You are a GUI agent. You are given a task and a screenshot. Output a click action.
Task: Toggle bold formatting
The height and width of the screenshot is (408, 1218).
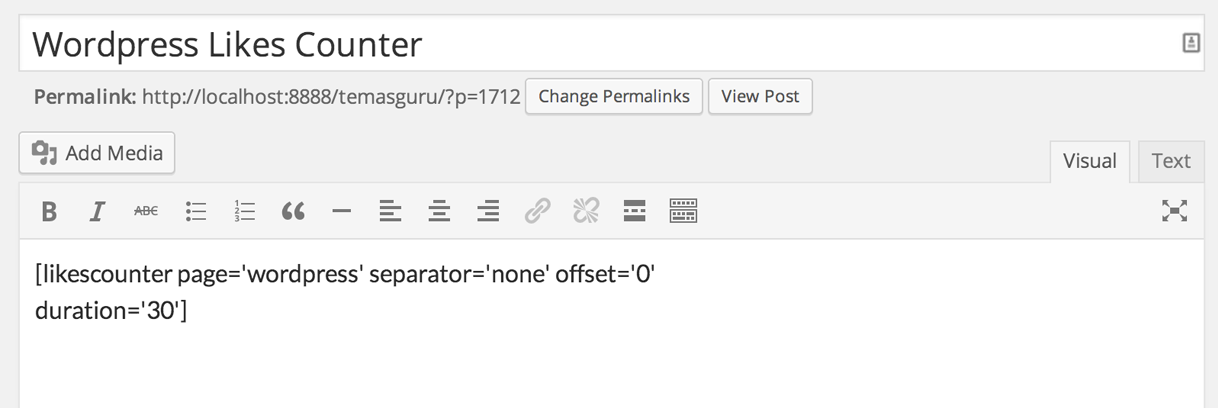coord(48,211)
